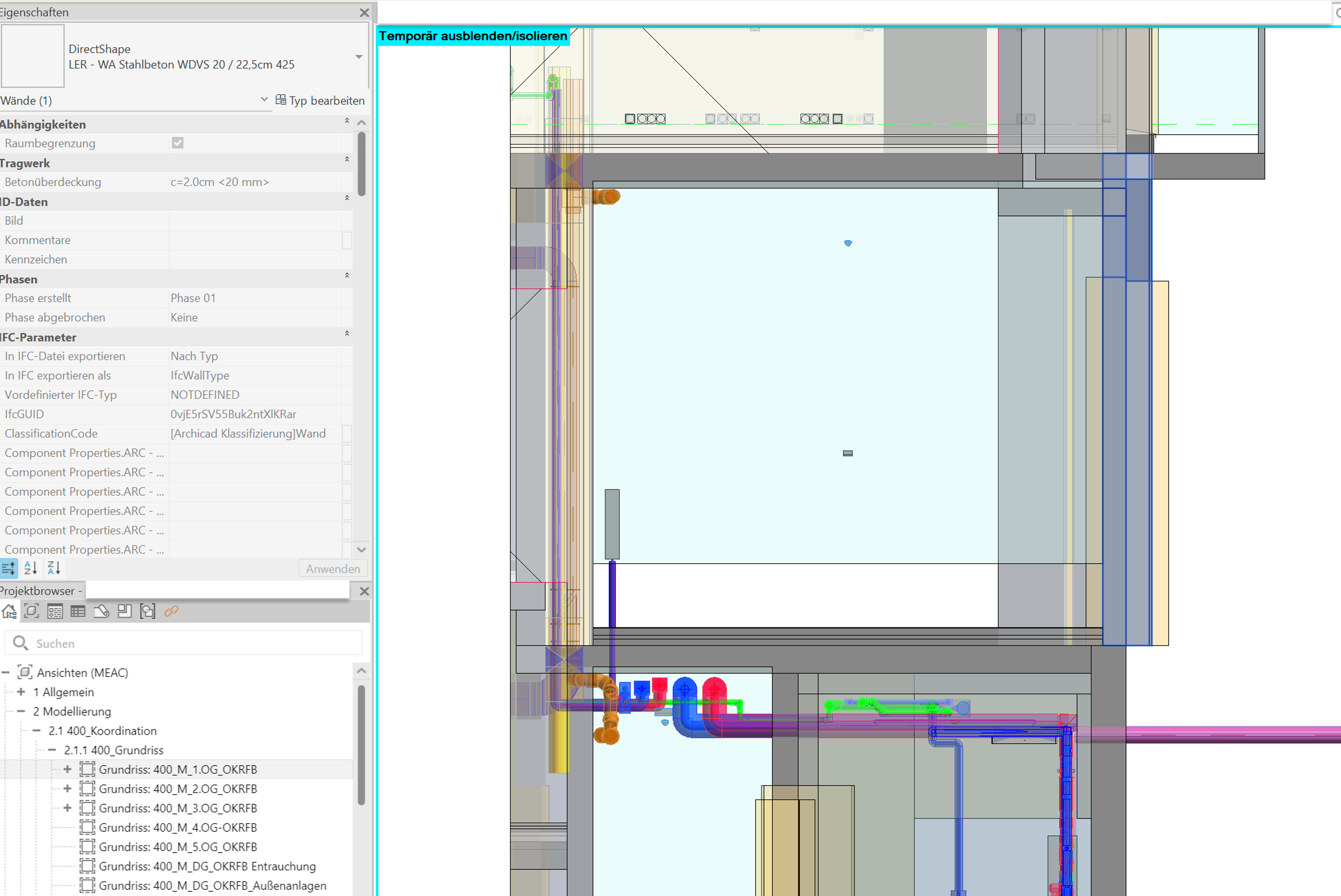Collapse the 2.1.1 400_Grundriss node
Screen dimensions: 1341x896
pos(52,750)
